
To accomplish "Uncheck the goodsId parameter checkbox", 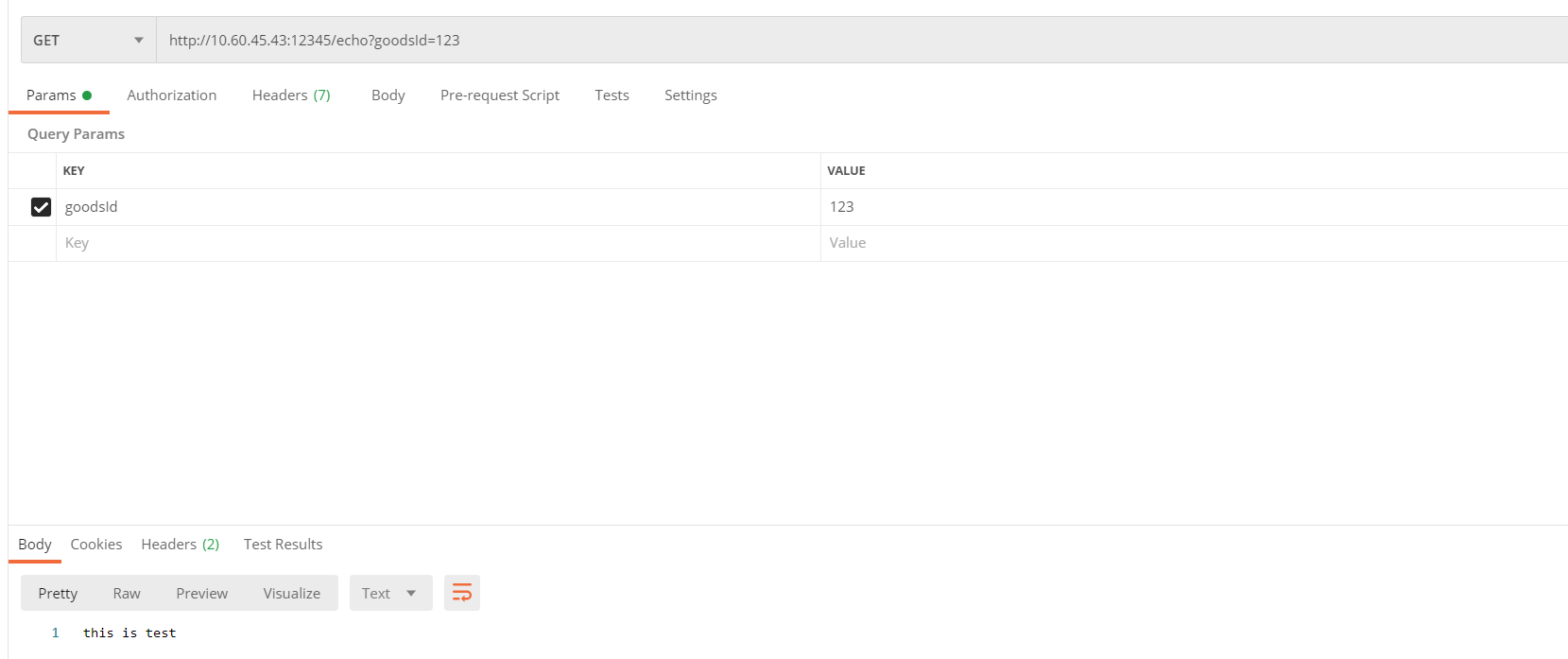I will click(x=41, y=207).
